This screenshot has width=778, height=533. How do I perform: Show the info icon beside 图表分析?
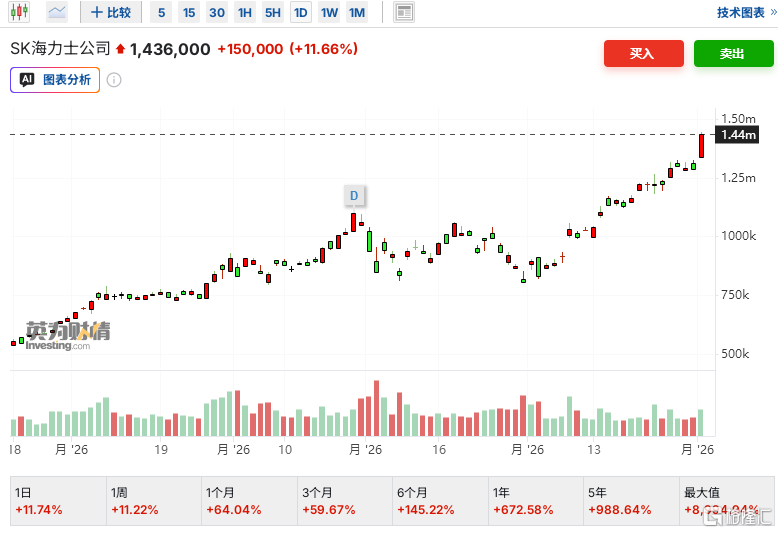114,80
